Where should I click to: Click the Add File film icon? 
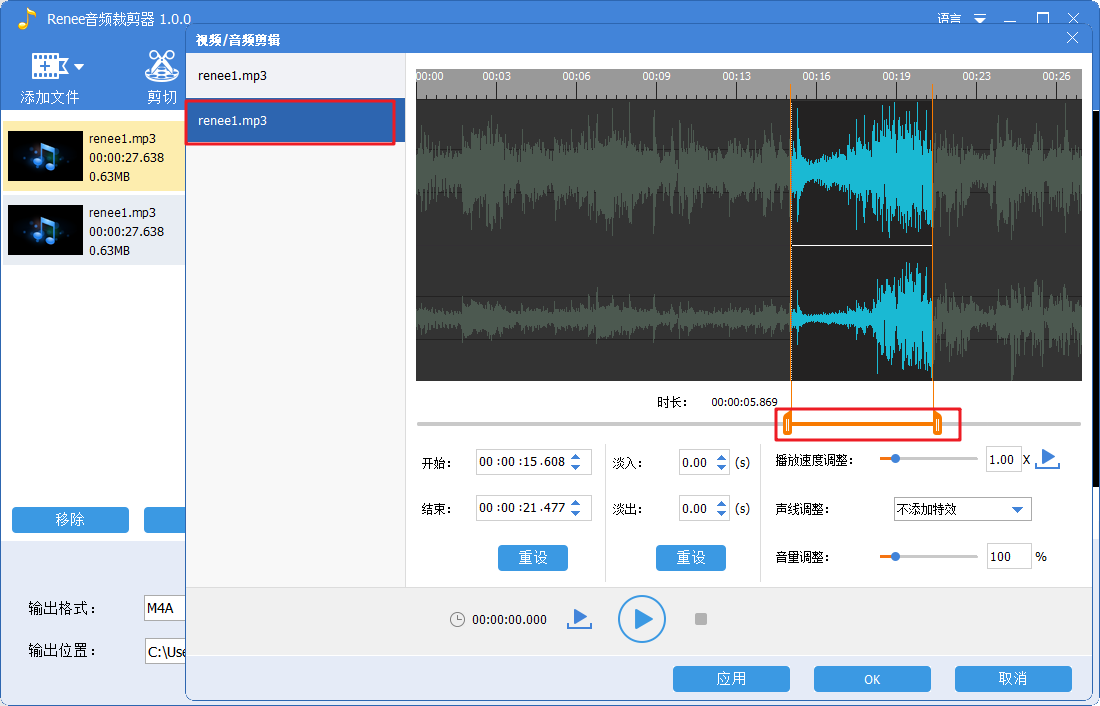pyautogui.click(x=49, y=67)
